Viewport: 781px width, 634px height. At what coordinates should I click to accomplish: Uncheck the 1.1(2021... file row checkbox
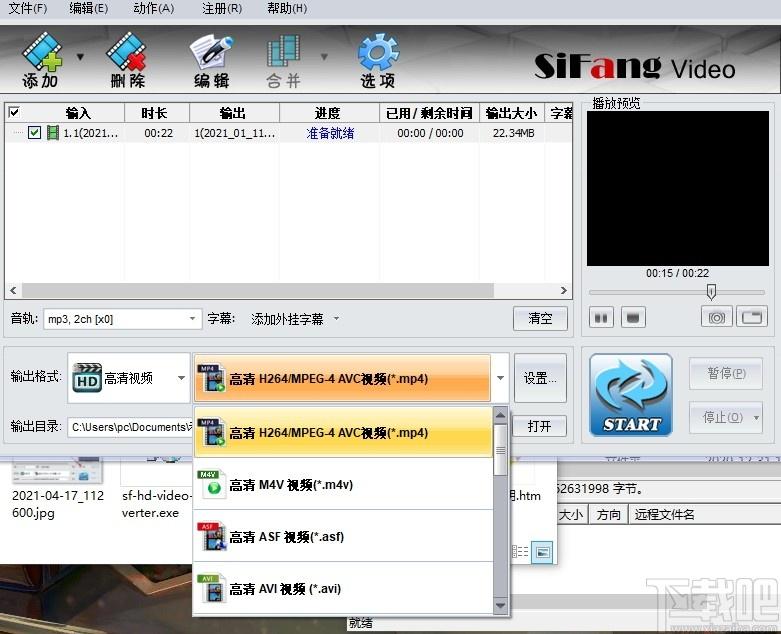click(34, 133)
